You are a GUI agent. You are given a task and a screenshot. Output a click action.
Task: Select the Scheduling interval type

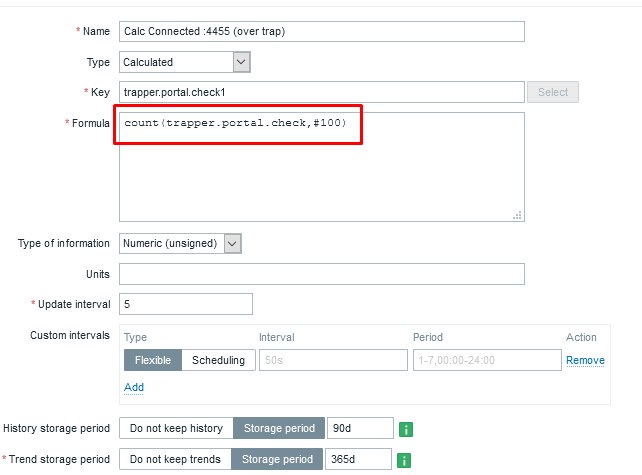click(218, 360)
